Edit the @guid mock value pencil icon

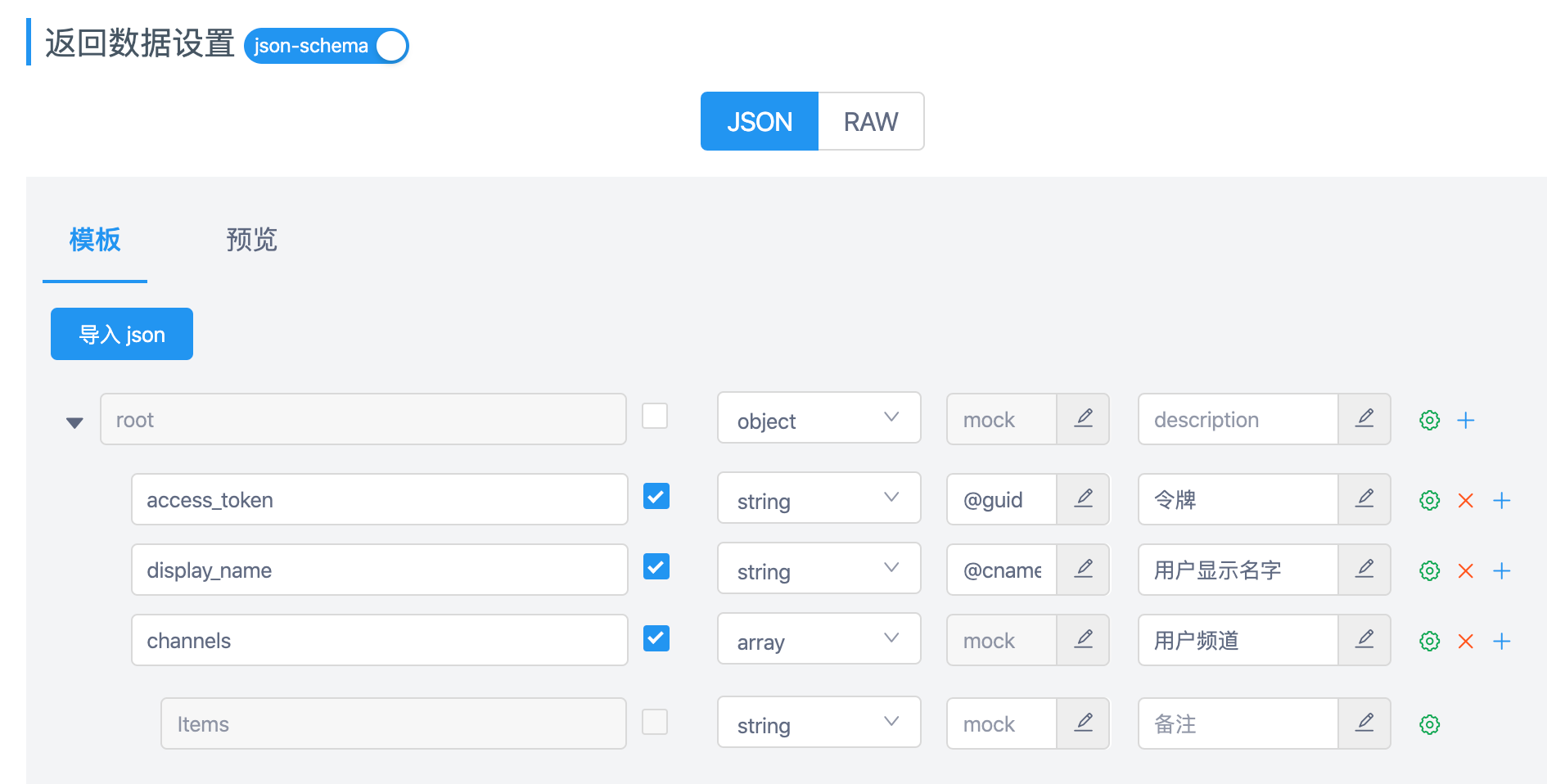pos(1083,498)
